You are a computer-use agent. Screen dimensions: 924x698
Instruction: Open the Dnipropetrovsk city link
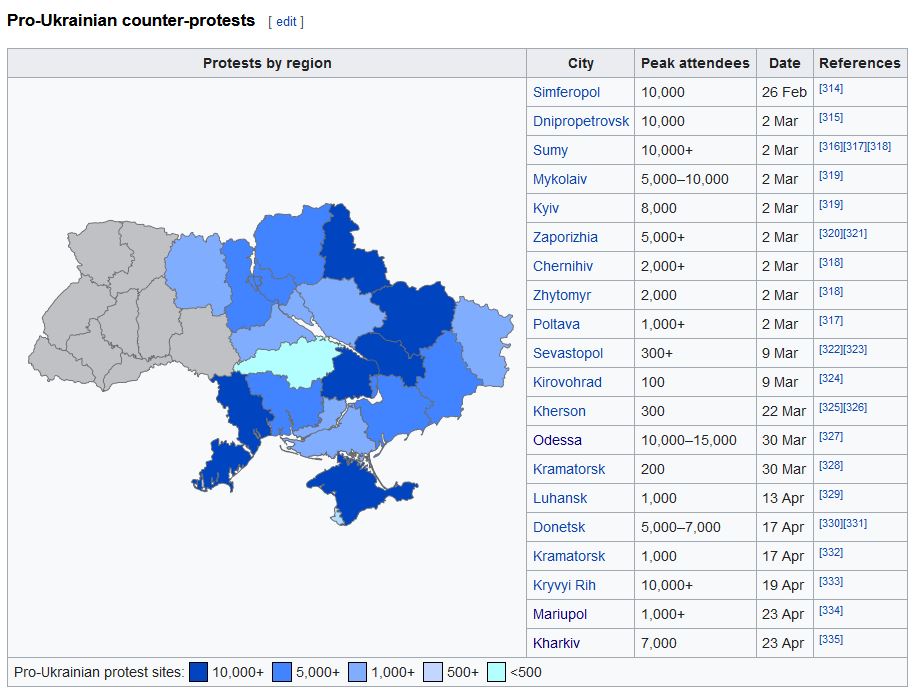[x=581, y=121]
